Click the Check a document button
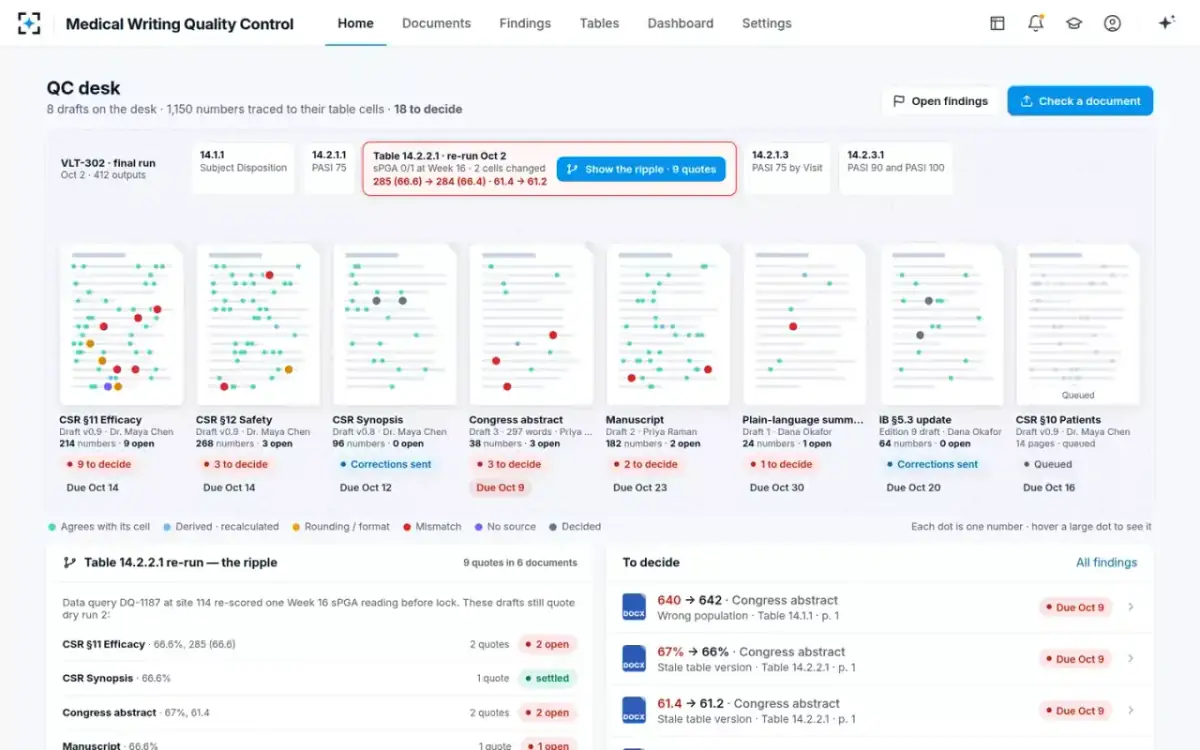The image size is (1200, 750). click(1080, 101)
